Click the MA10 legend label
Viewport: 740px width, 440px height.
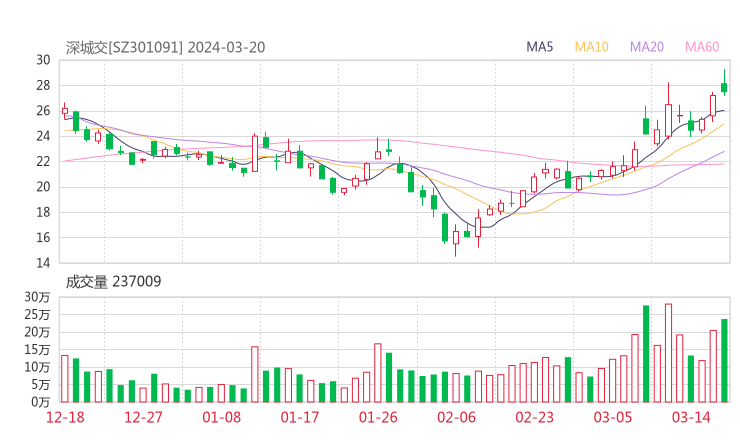pyautogui.click(x=591, y=47)
